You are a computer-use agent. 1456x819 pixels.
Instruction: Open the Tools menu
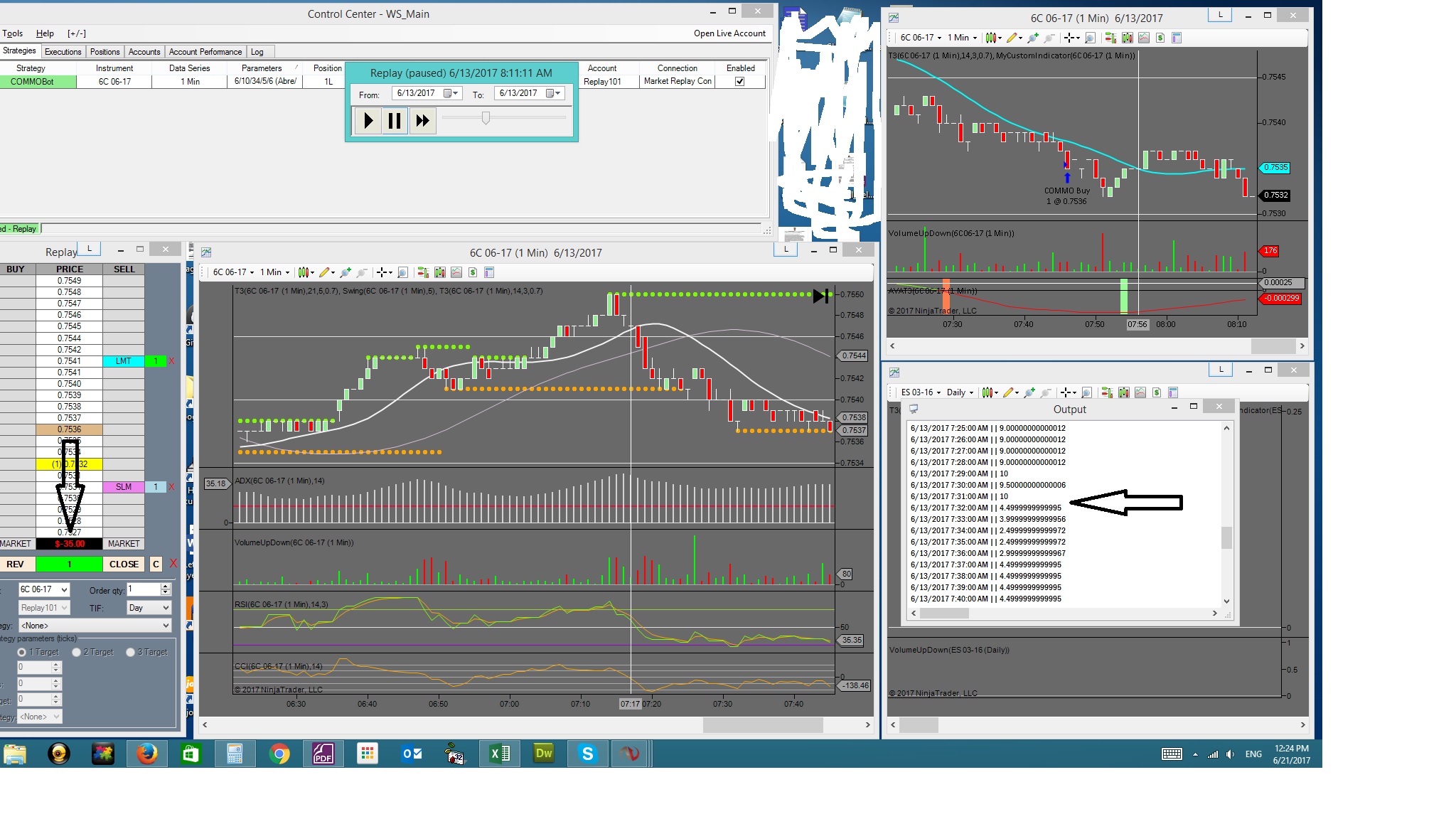click(13, 33)
